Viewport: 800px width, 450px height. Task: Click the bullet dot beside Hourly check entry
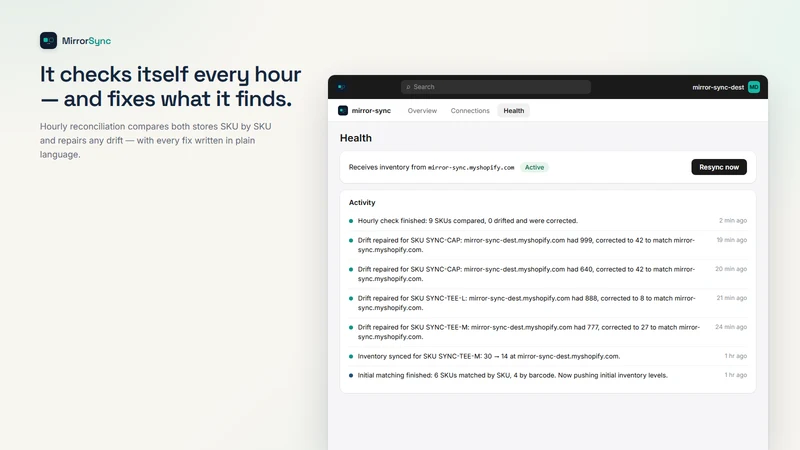[x=351, y=221]
